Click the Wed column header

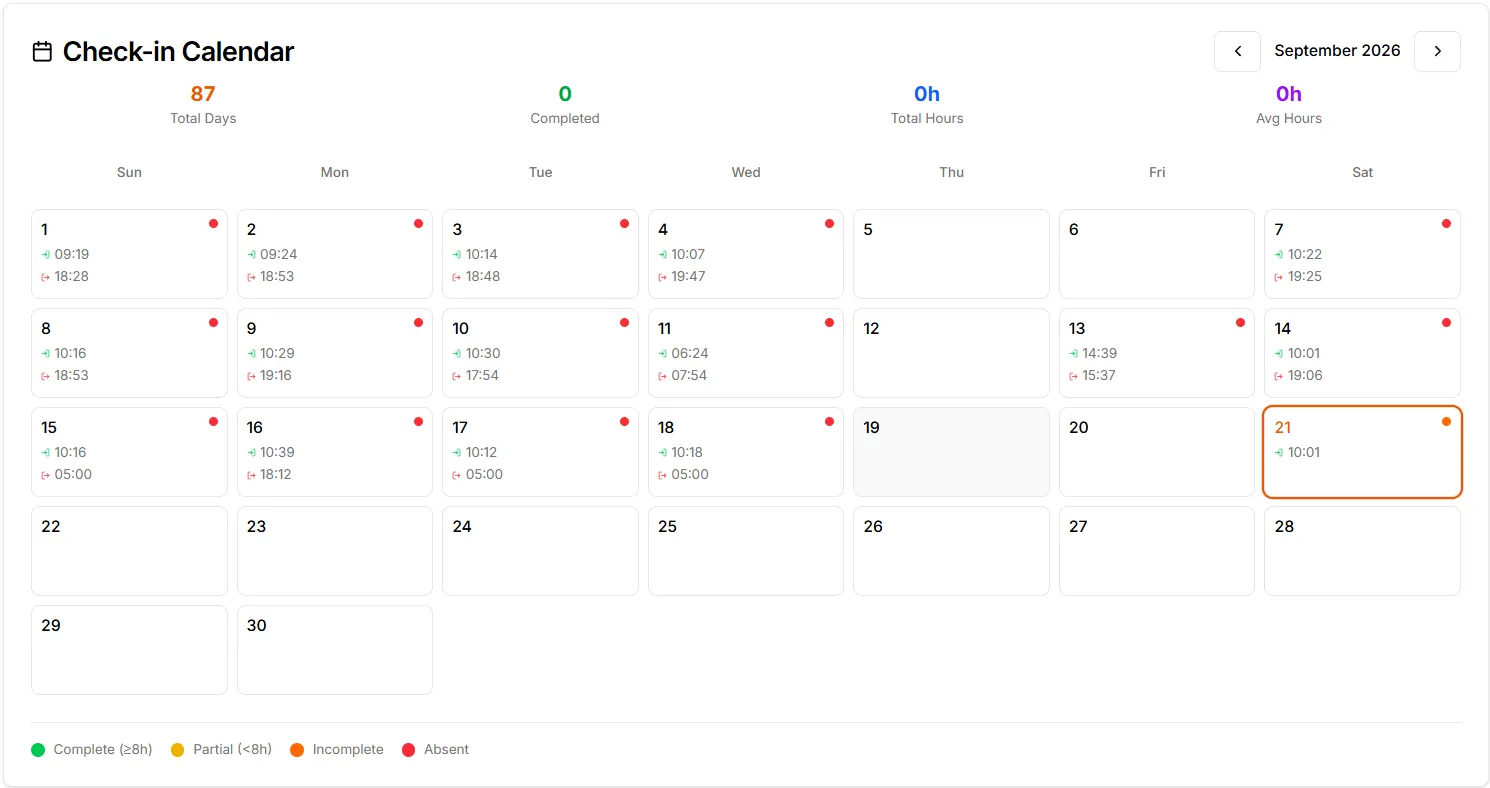746,172
